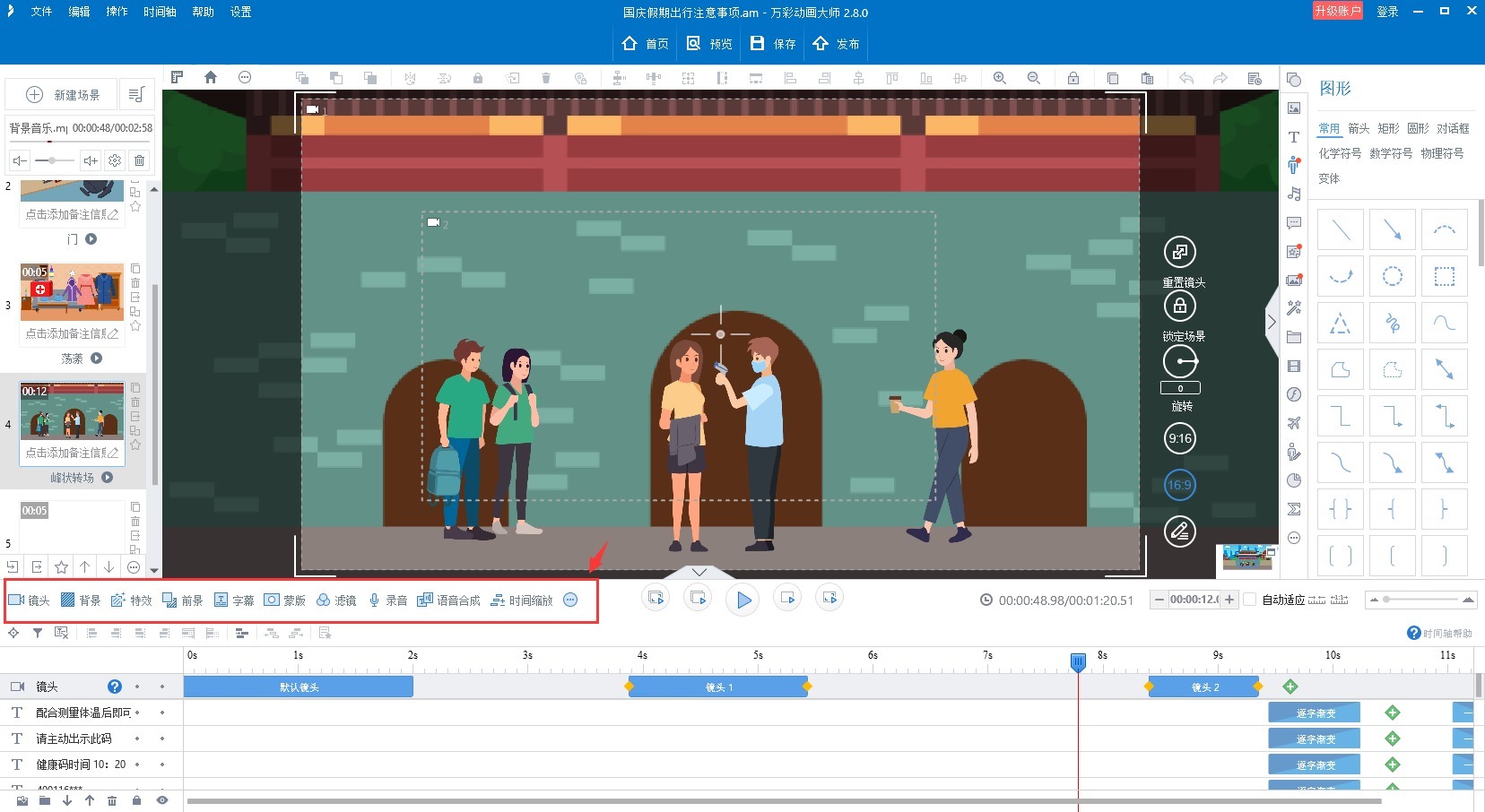The height and width of the screenshot is (812, 1485).
Task: Click the reset camera icon
Action: [x=1180, y=252]
